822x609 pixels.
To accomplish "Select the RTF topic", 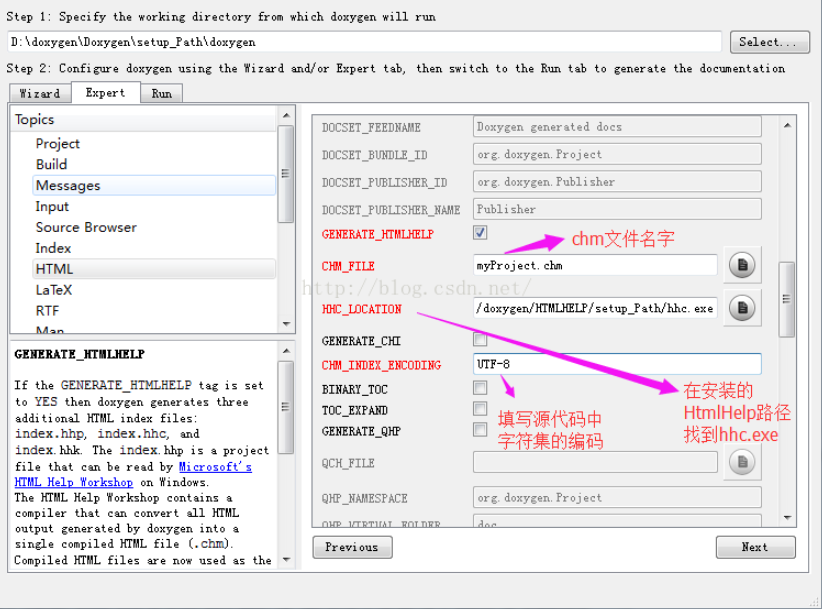I will (x=47, y=311).
